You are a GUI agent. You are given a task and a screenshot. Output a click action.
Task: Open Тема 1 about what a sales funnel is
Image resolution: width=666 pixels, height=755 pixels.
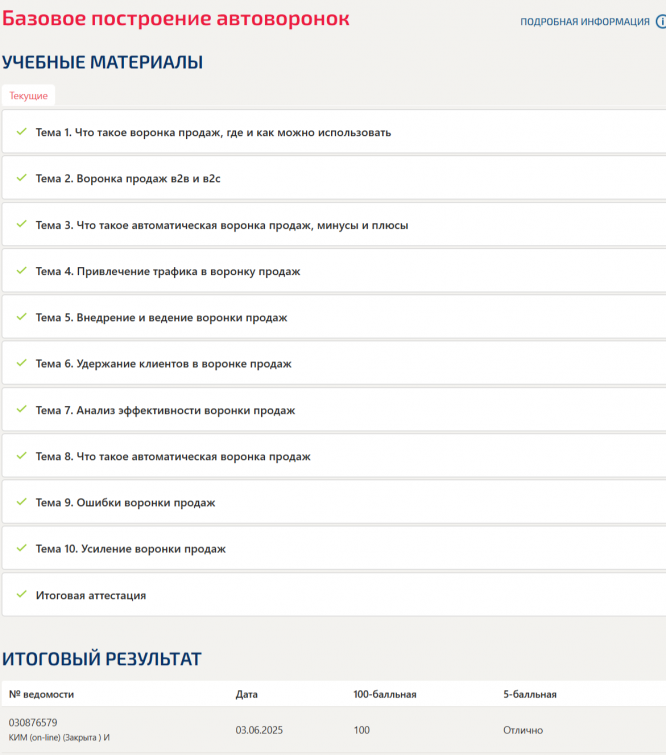(334, 132)
